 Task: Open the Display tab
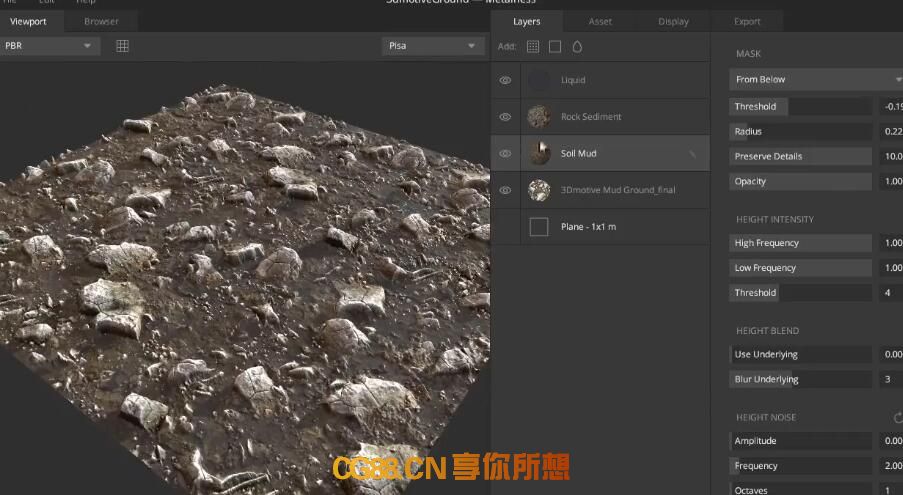click(x=673, y=21)
